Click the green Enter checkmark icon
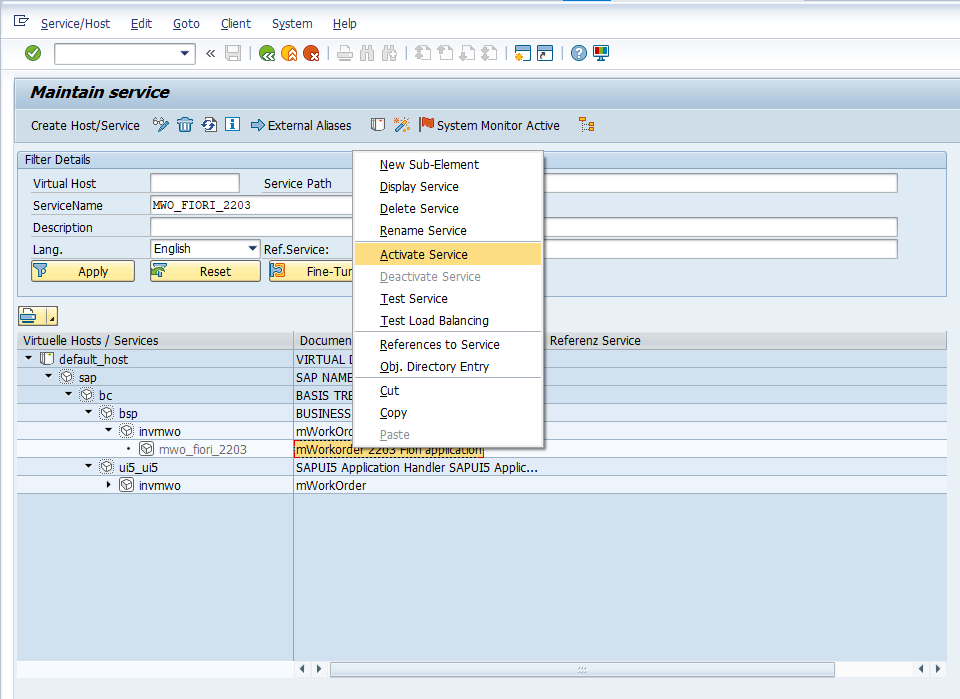 click(x=33, y=53)
